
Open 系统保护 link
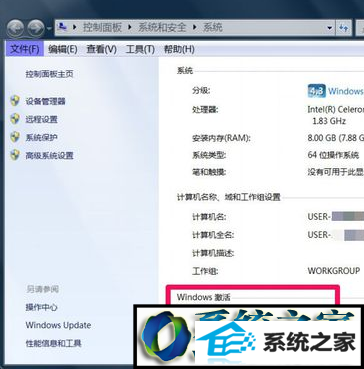tap(41, 137)
